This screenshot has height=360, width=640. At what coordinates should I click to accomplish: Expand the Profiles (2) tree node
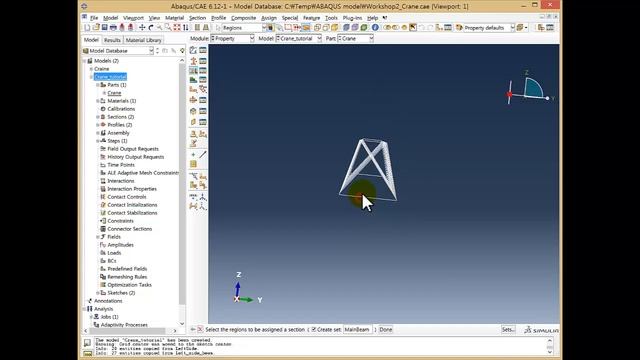[98, 125]
